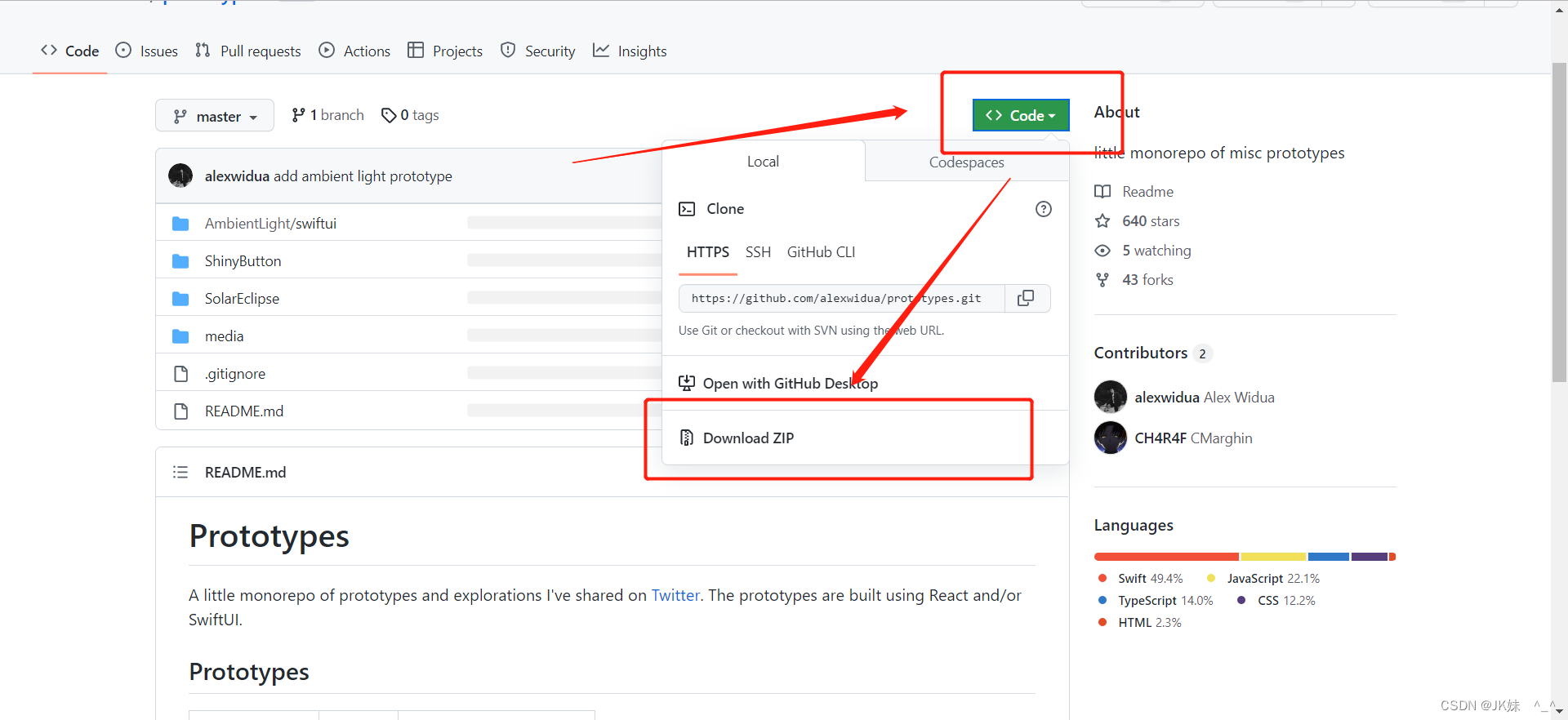The height and width of the screenshot is (720, 1568).
Task: Click the CSS 12.2% language link
Action: (x=1276, y=600)
